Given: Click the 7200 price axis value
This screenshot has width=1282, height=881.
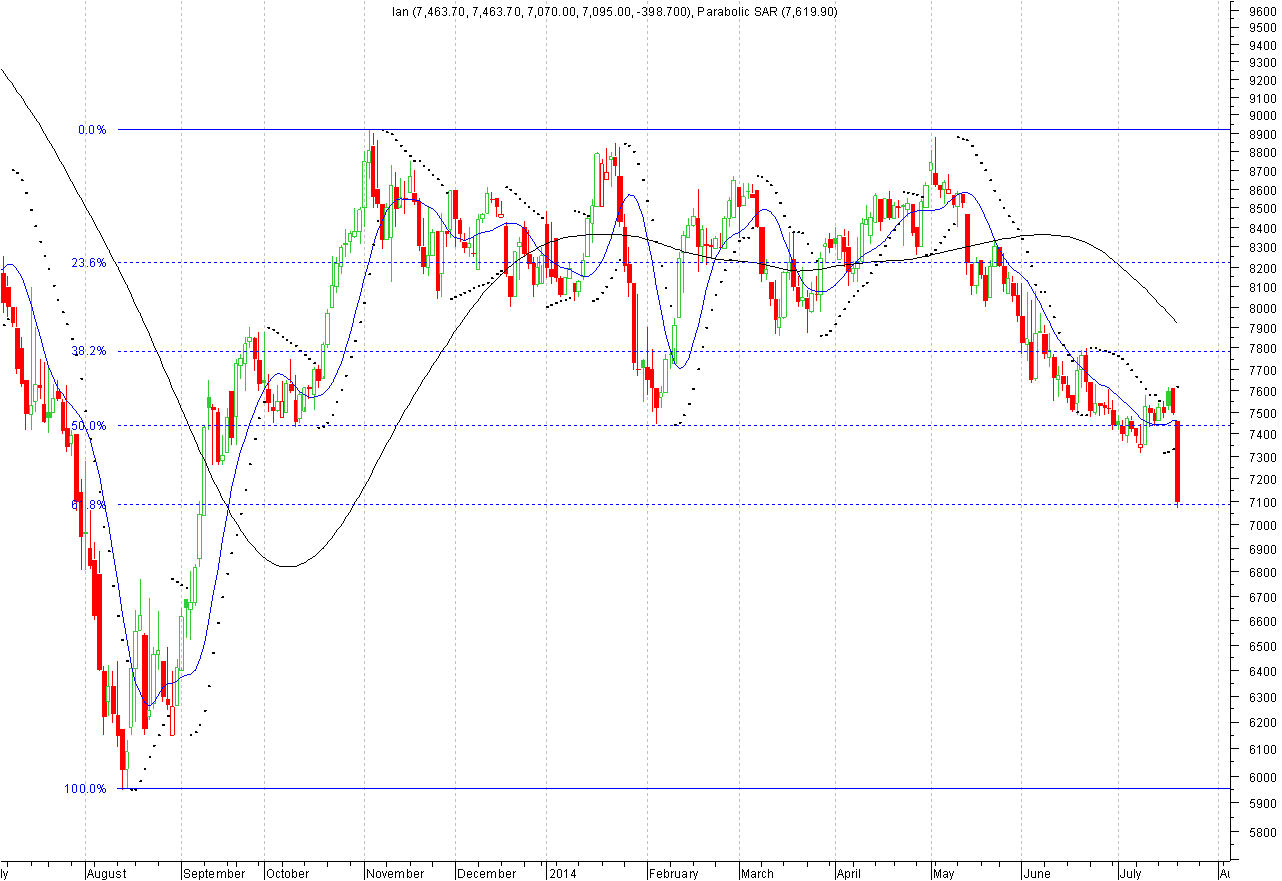Looking at the screenshot, I should coord(1262,480).
